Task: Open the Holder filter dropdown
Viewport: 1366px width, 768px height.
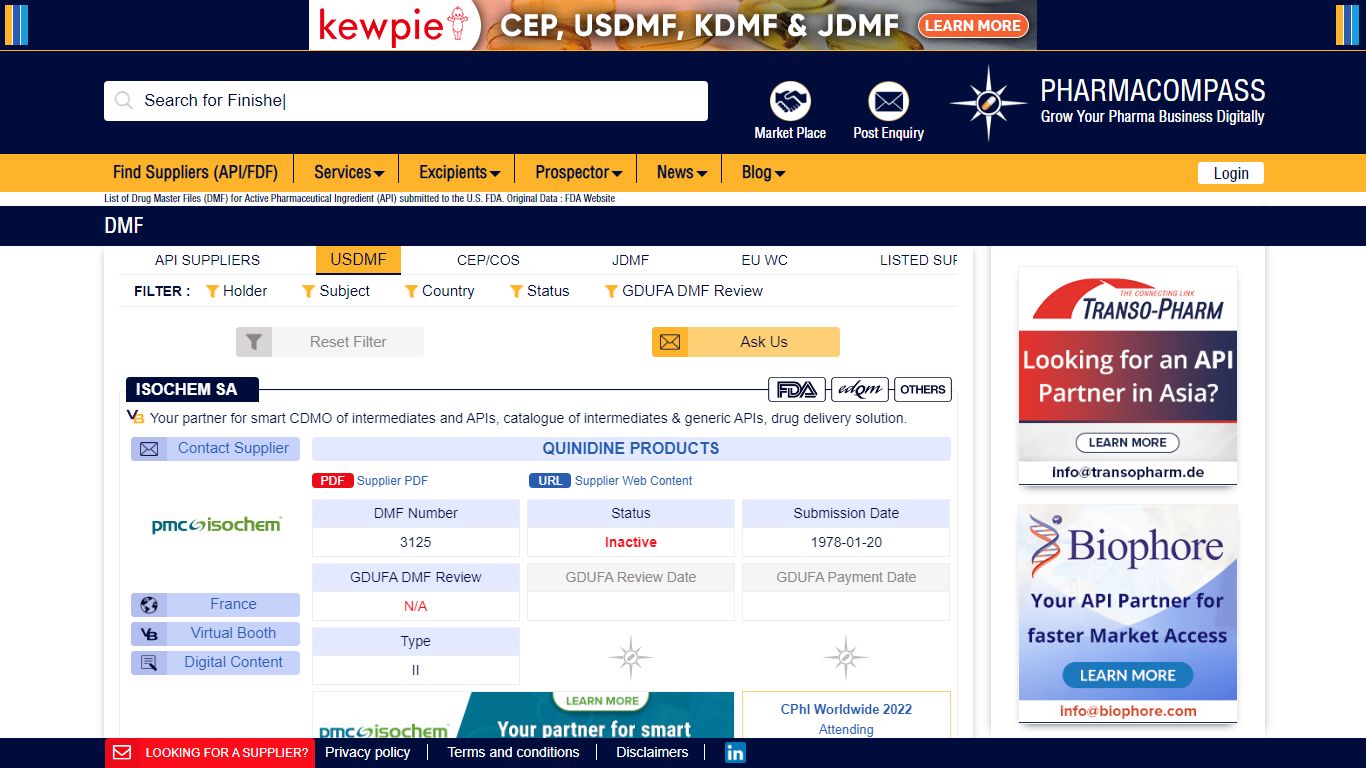Action: tap(236, 291)
